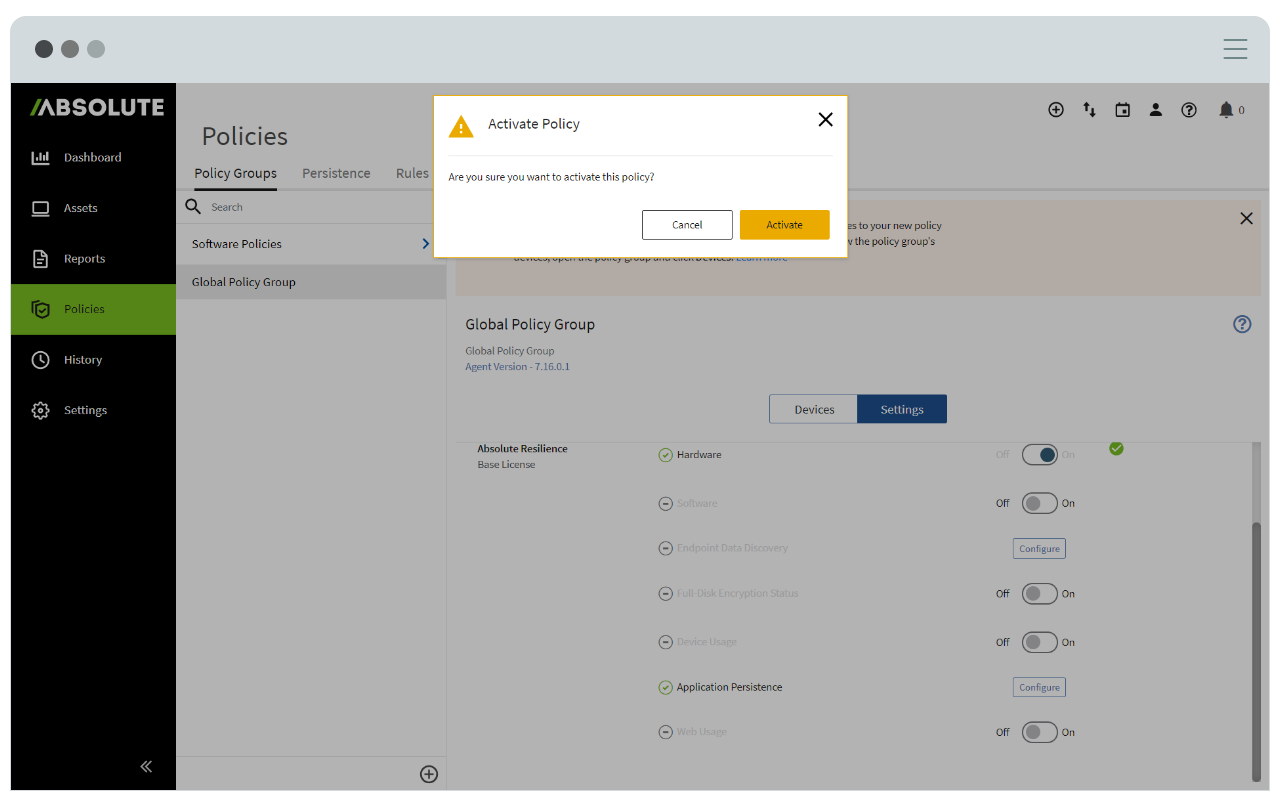
Task: Click the Settings gear icon
Action: click(x=40, y=411)
